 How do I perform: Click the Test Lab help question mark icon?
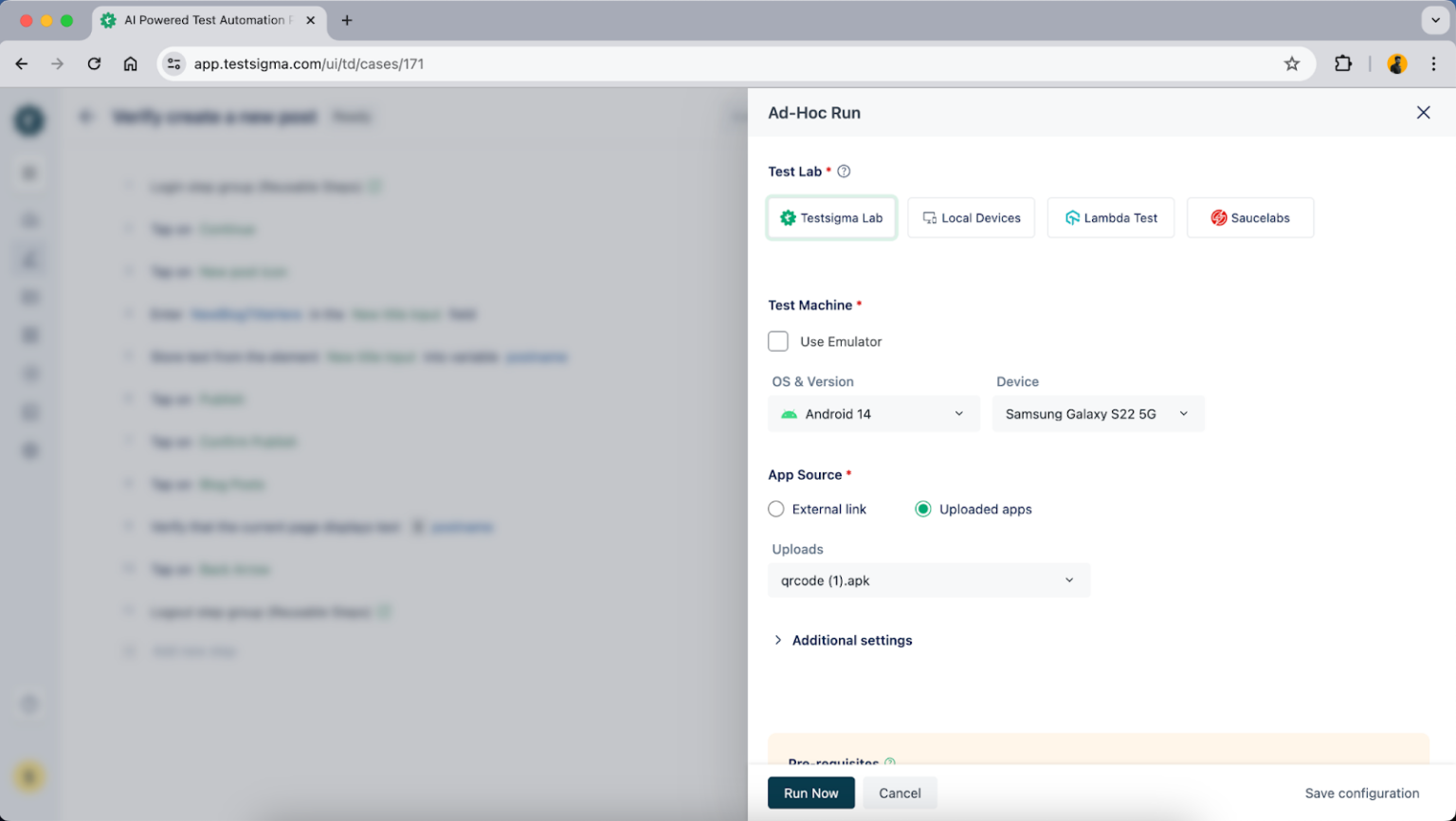(x=844, y=171)
